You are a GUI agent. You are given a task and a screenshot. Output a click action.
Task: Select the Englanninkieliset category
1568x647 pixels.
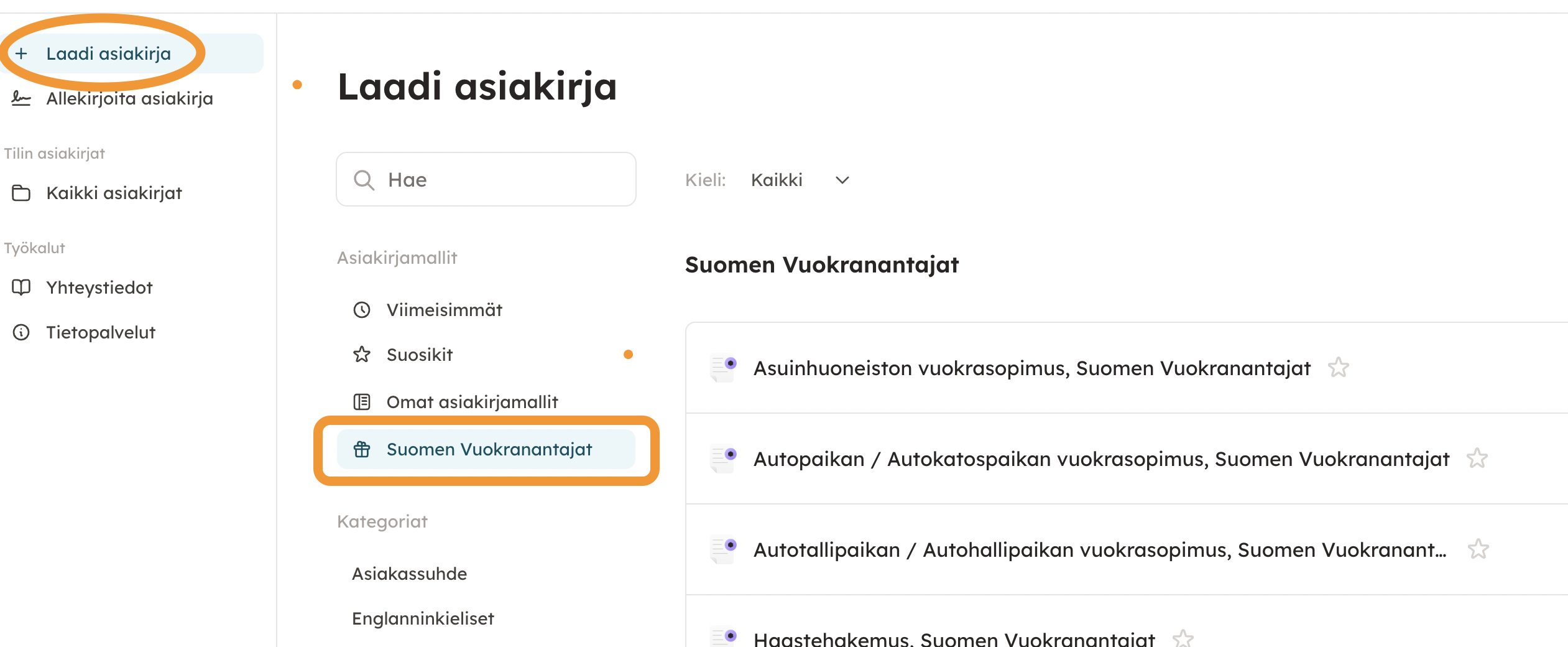pos(423,618)
